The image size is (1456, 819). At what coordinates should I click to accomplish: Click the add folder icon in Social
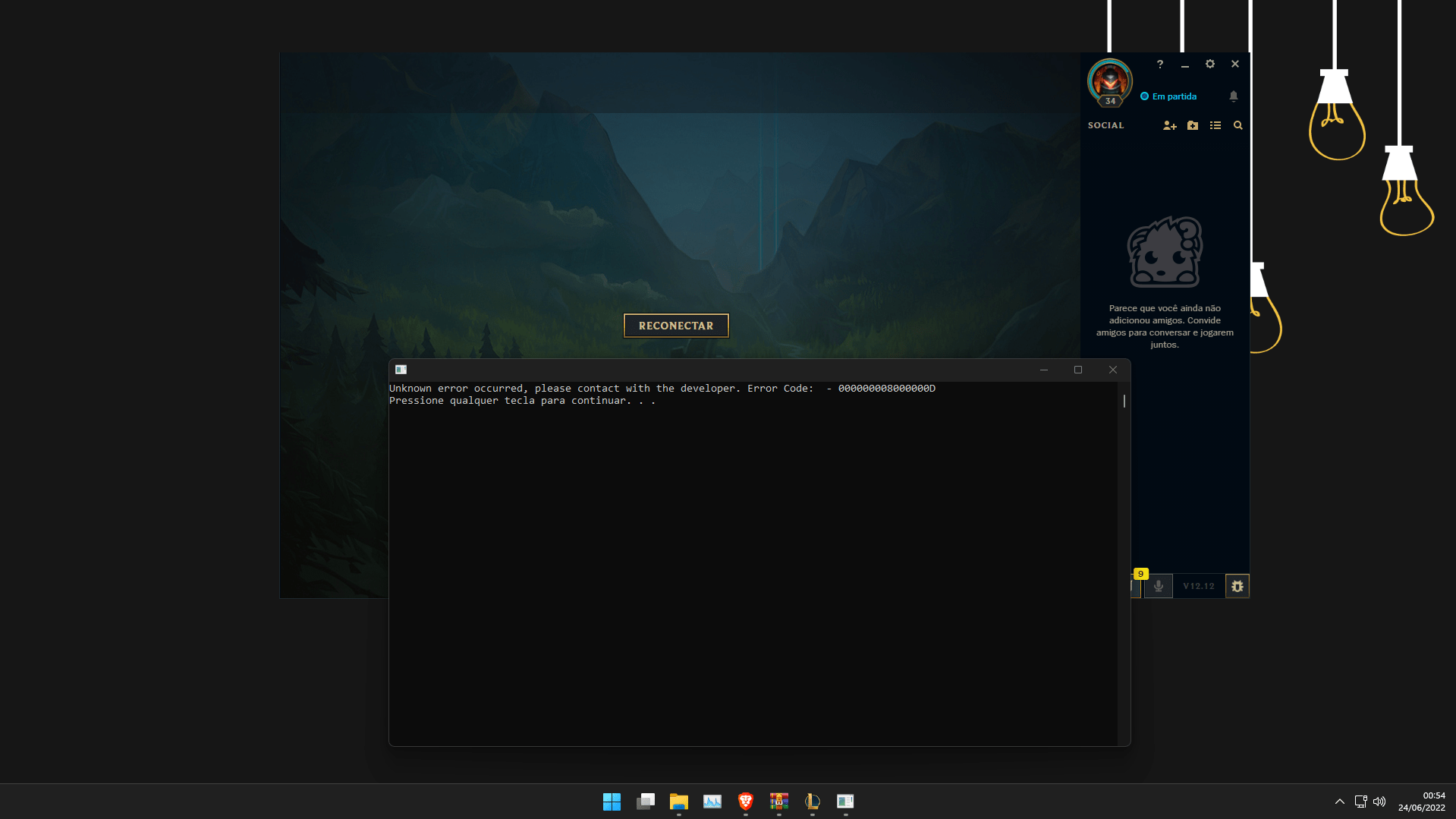[x=1193, y=125]
